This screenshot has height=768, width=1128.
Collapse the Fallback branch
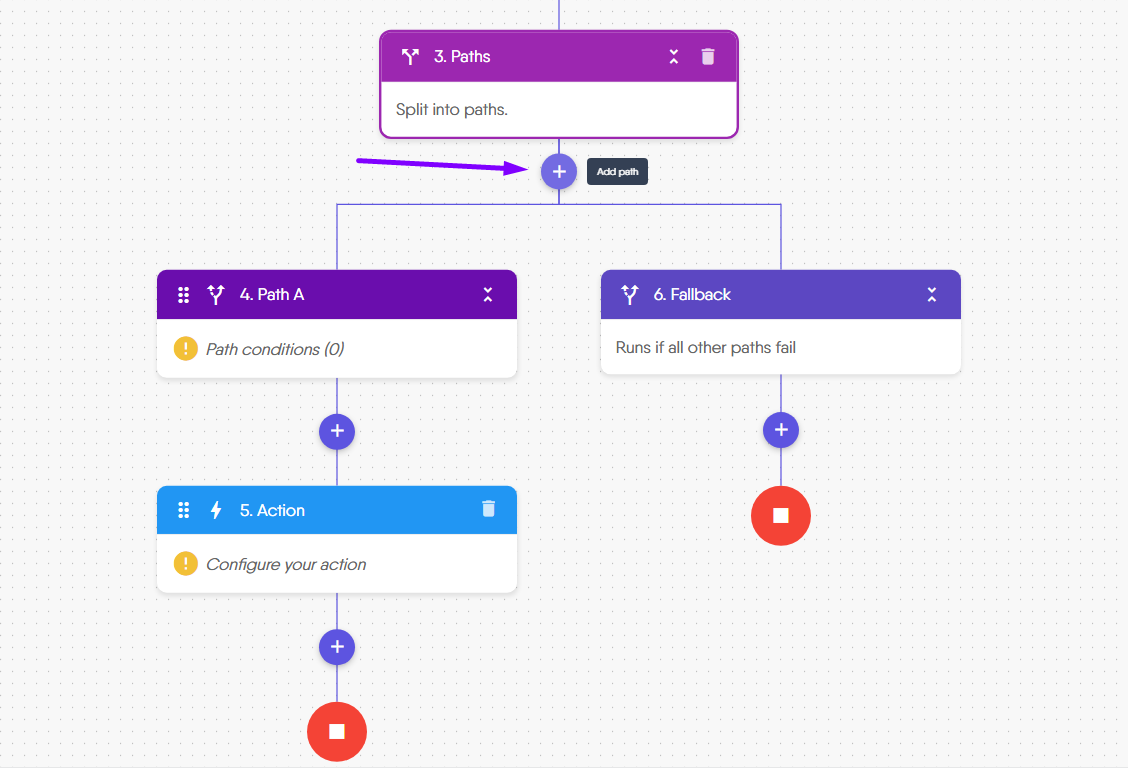[x=932, y=294]
